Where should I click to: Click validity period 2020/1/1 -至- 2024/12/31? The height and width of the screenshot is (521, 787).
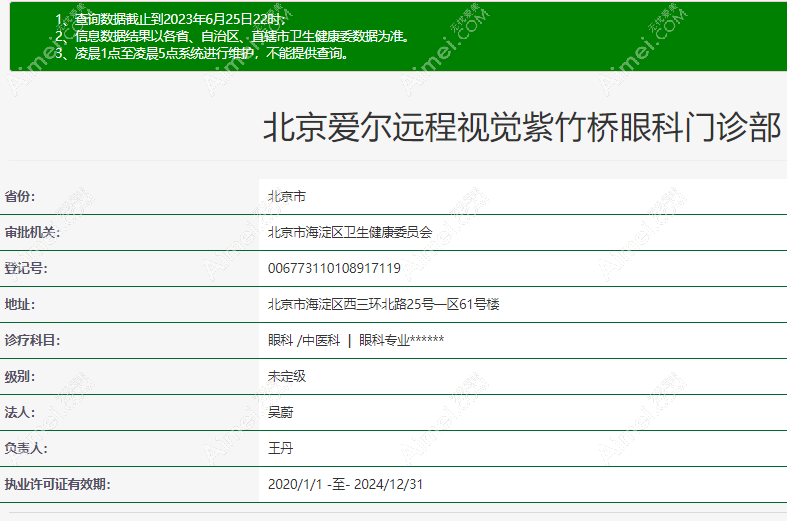coord(345,484)
